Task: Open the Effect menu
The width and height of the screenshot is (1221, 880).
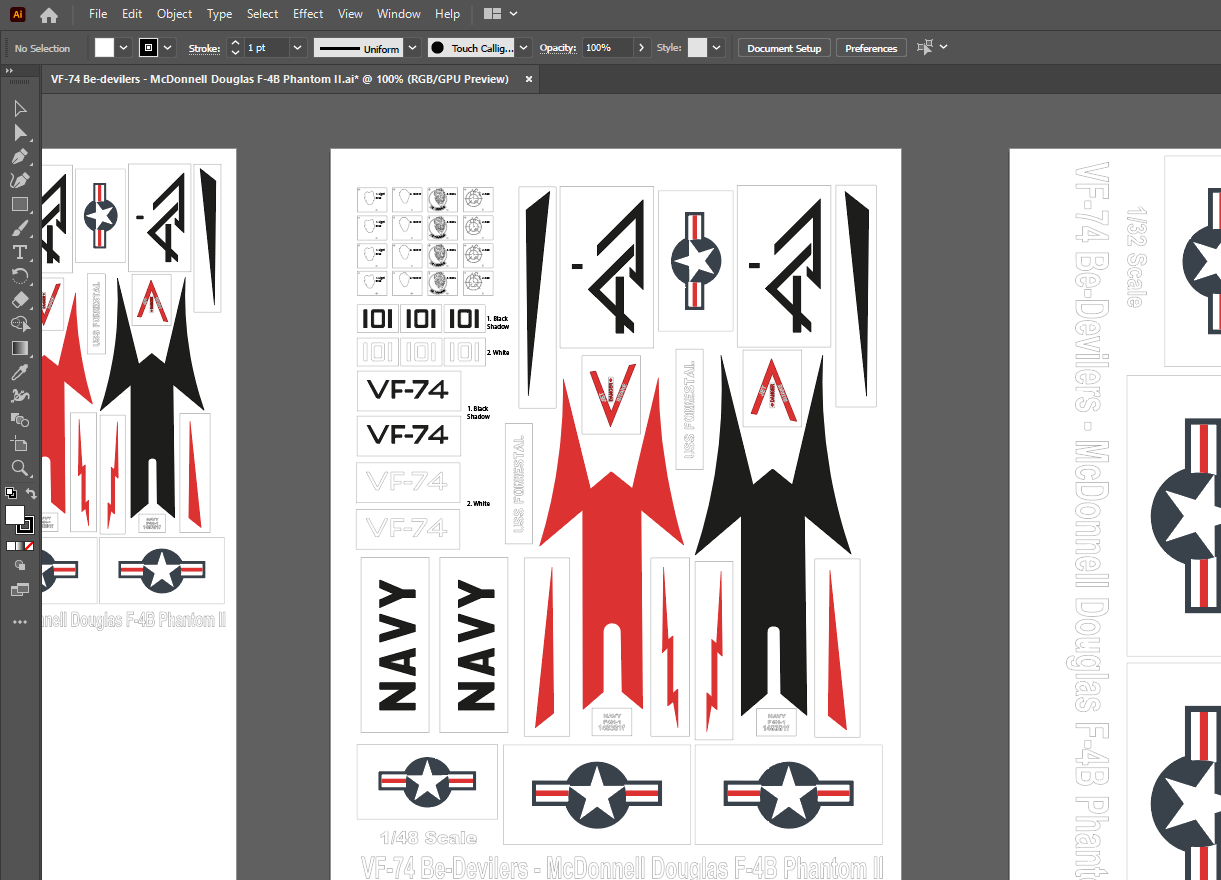Action: coord(308,14)
